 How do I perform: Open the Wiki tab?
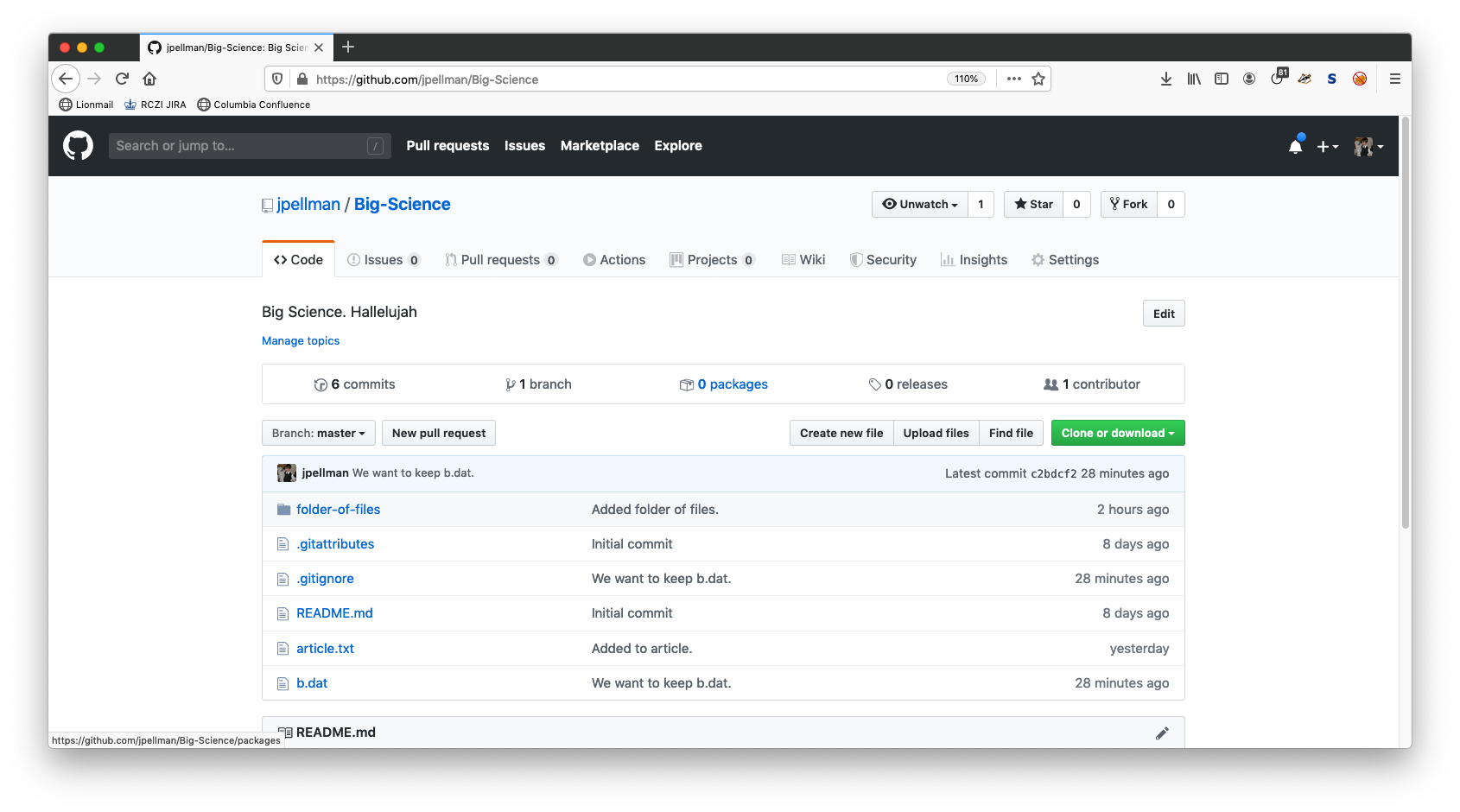(x=803, y=260)
